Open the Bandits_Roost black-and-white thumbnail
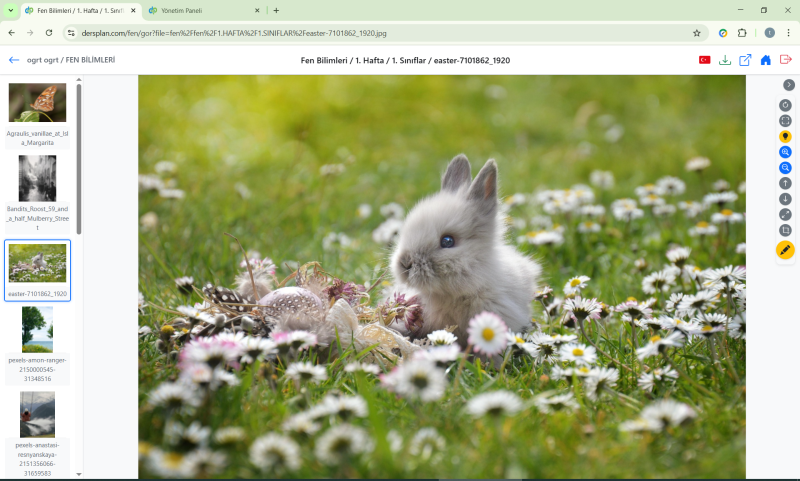 pyautogui.click(x=37, y=179)
